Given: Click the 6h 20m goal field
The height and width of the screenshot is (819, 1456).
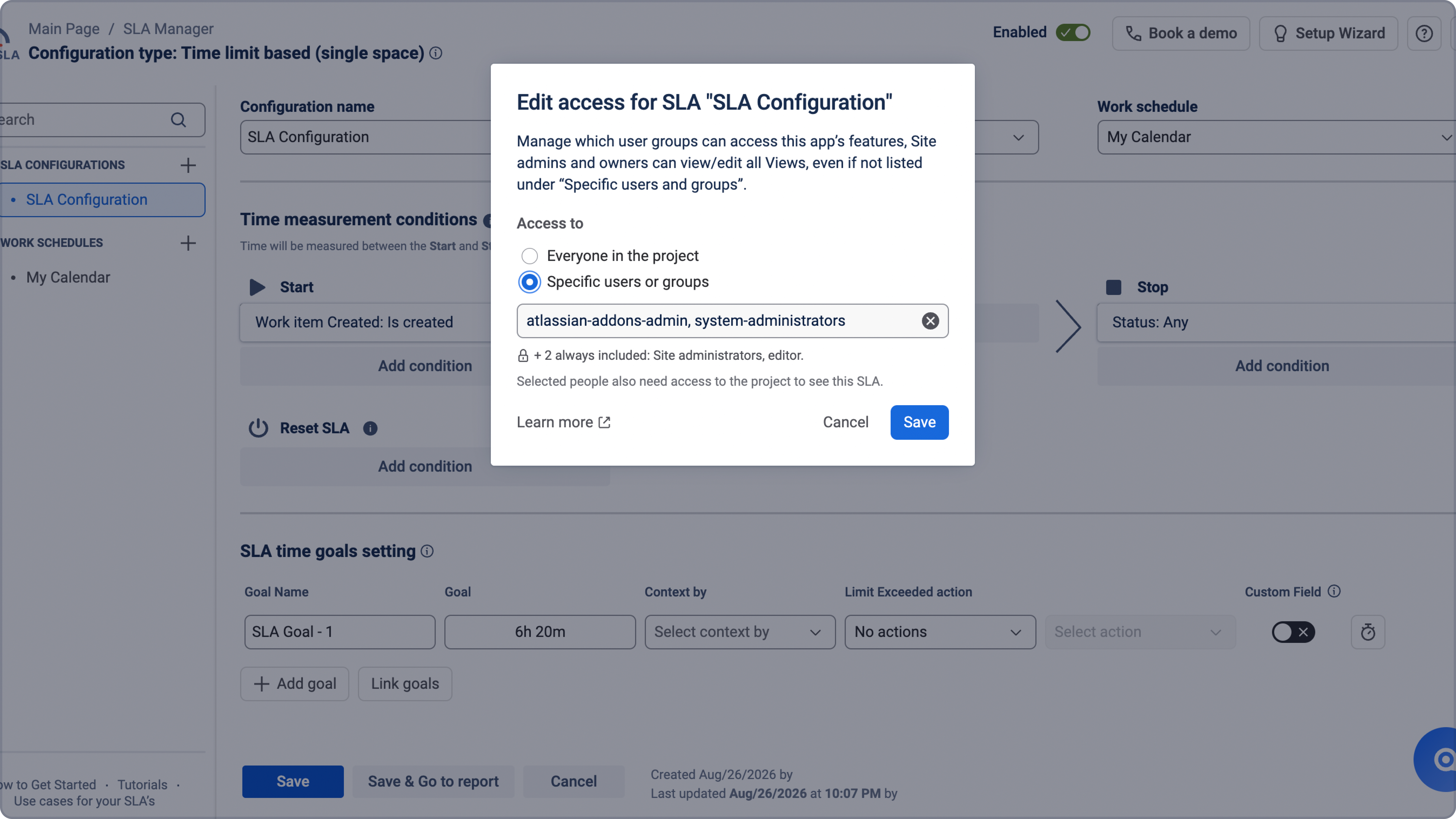Looking at the screenshot, I should tap(540, 632).
